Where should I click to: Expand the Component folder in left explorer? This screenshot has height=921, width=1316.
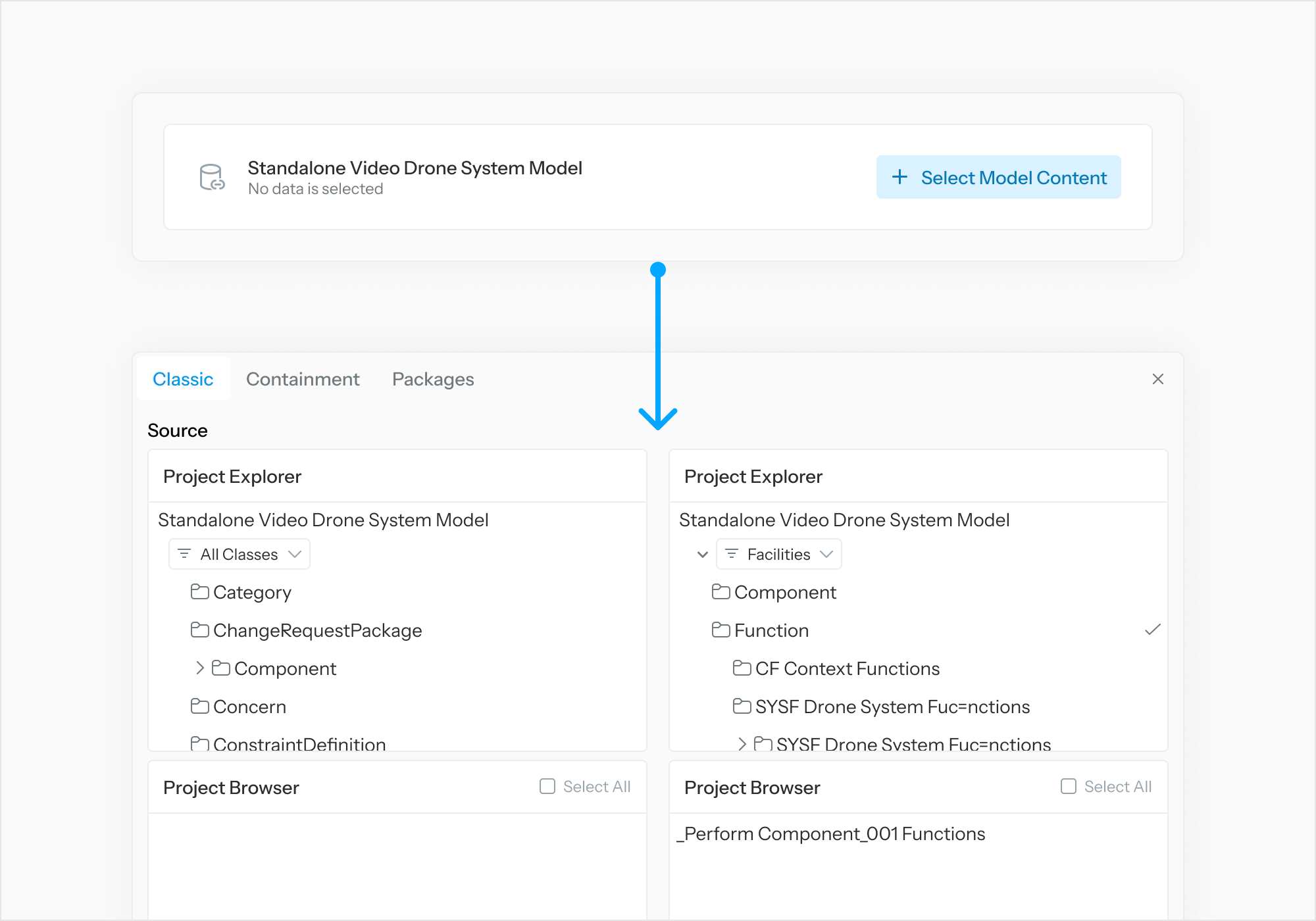click(x=200, y=668)
